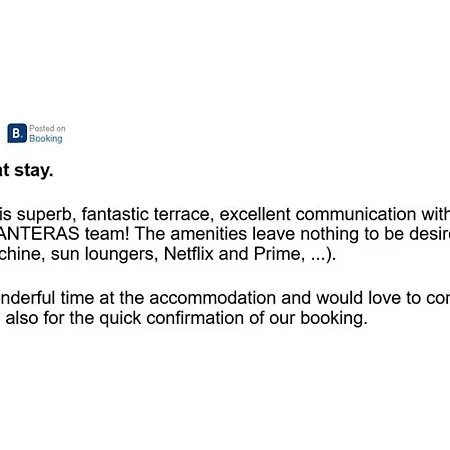Screen dimensions: 450x450
Task: Click the word 'time' in the second paragraph
Action: click(x=77, y=298)
